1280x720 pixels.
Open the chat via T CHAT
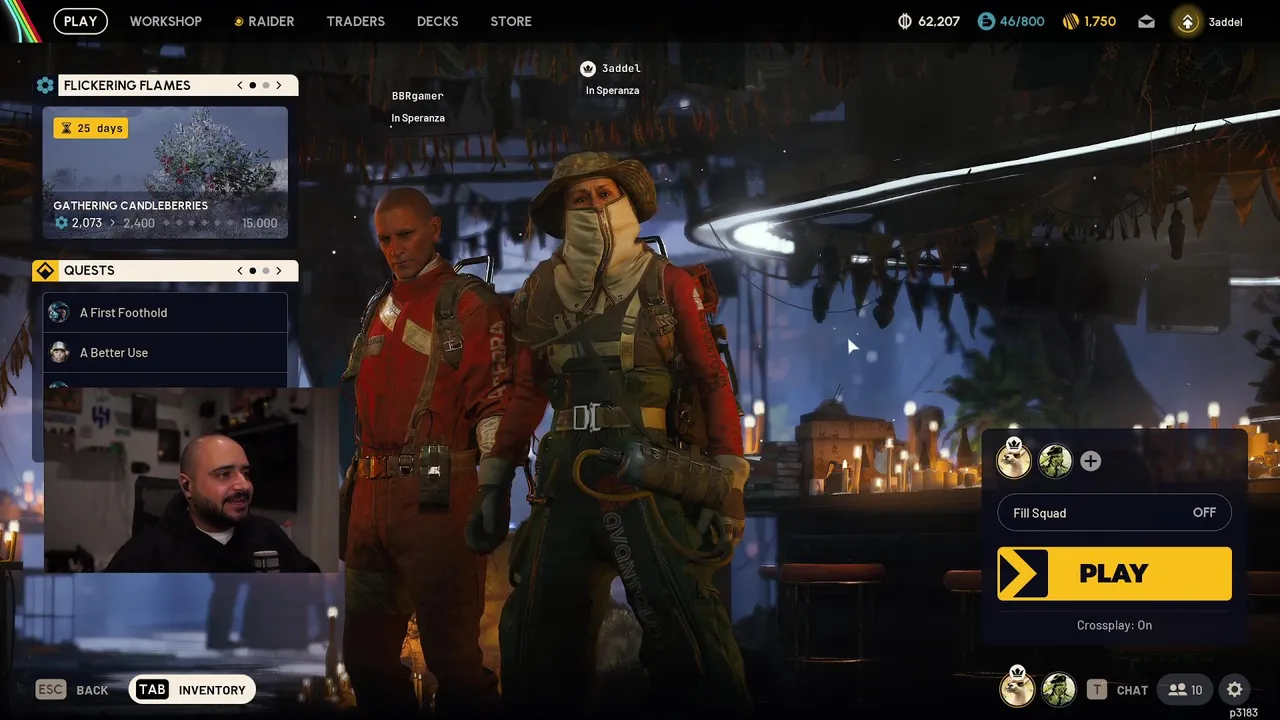(1118, 690)
